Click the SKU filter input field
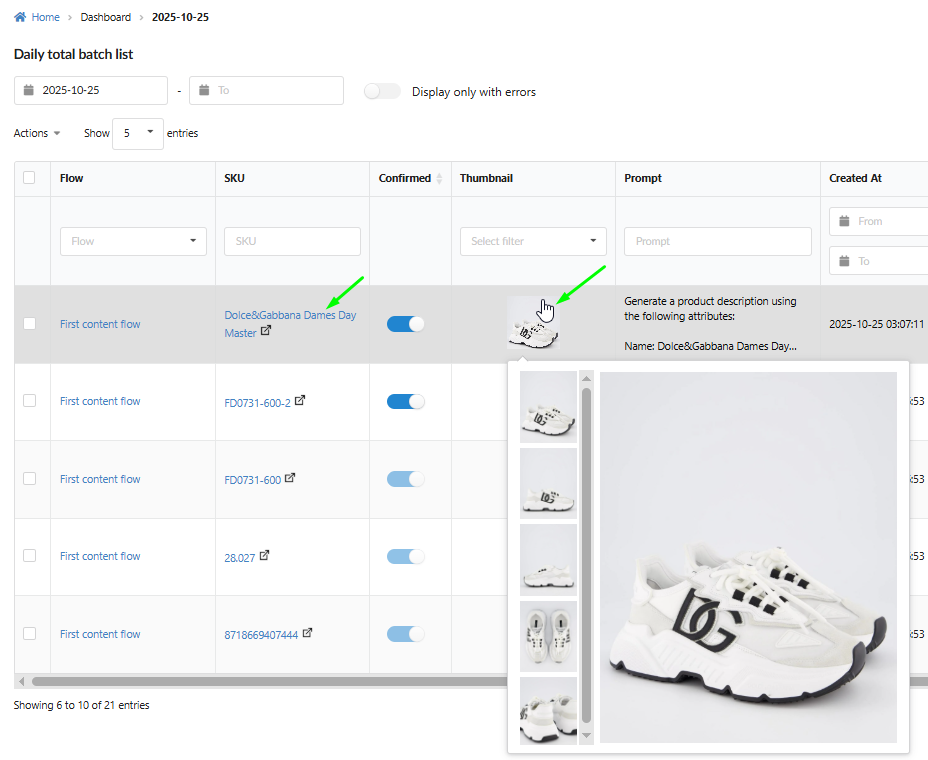 click(292, 241)
